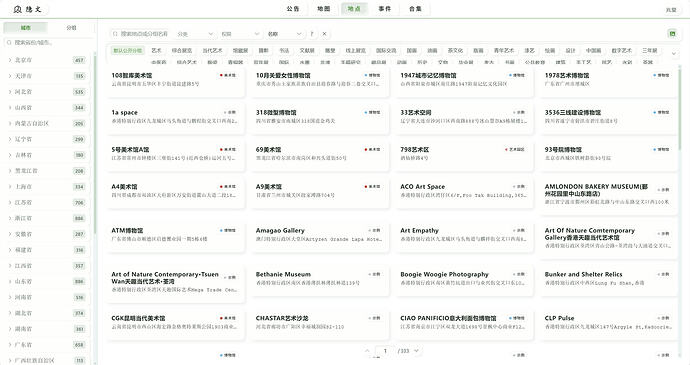Image resolution: width=690 pixels, height=365 pixels.
Task: Toggle the 综合展览 tag filter
Action: click(182, 51)
